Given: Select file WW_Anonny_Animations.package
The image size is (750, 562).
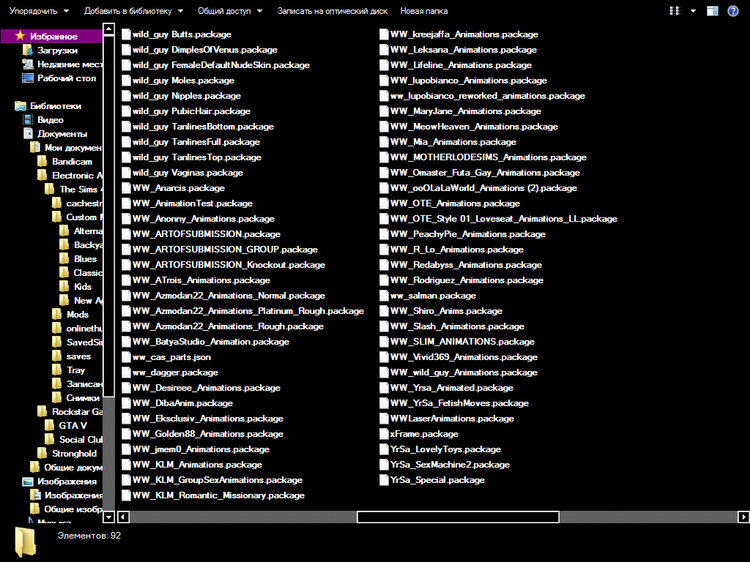Looking at the screenshot, I should coord(198,219).
